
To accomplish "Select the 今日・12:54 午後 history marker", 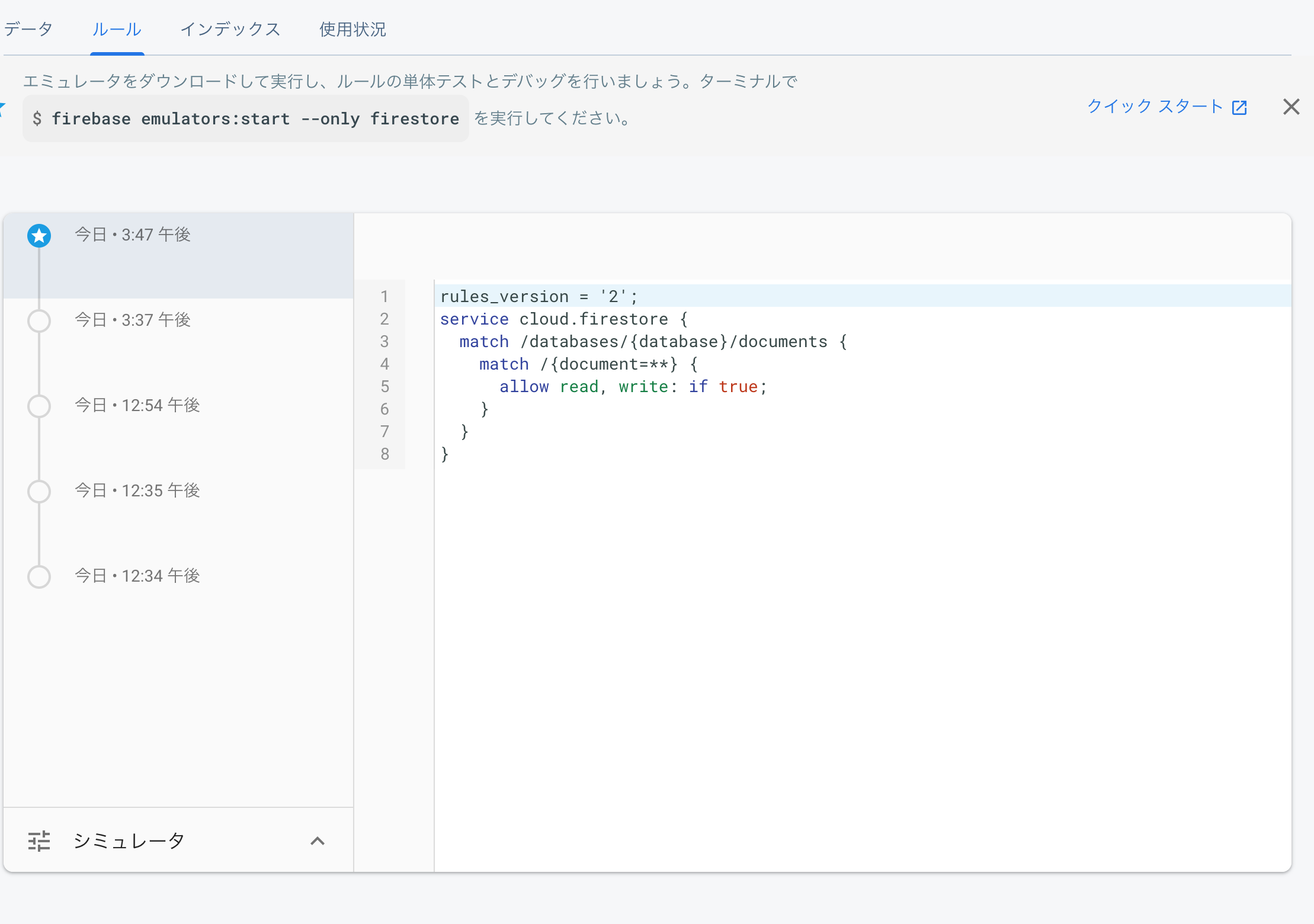I will (39, 406).
